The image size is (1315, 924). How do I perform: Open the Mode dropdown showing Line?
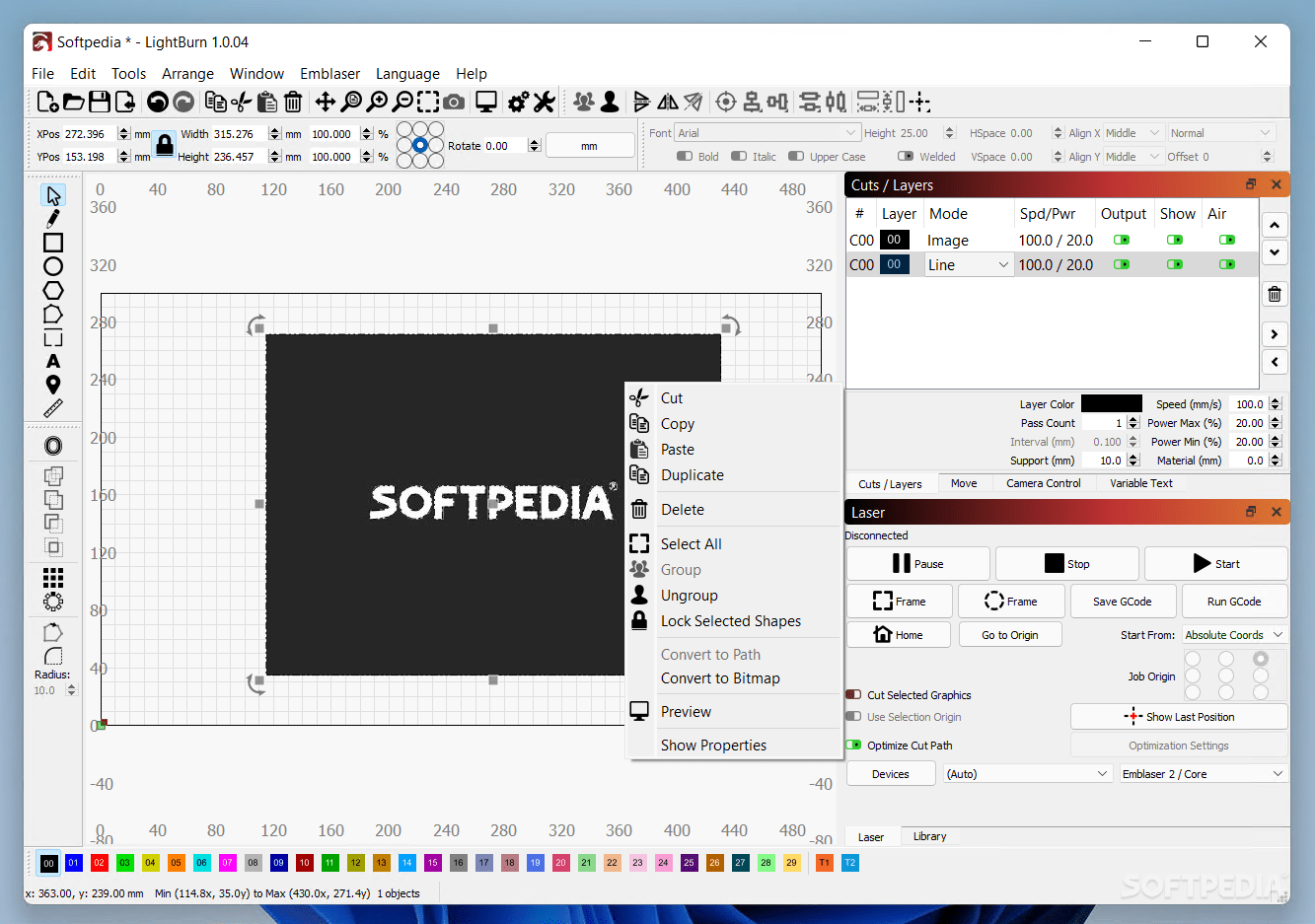[968, 264]
